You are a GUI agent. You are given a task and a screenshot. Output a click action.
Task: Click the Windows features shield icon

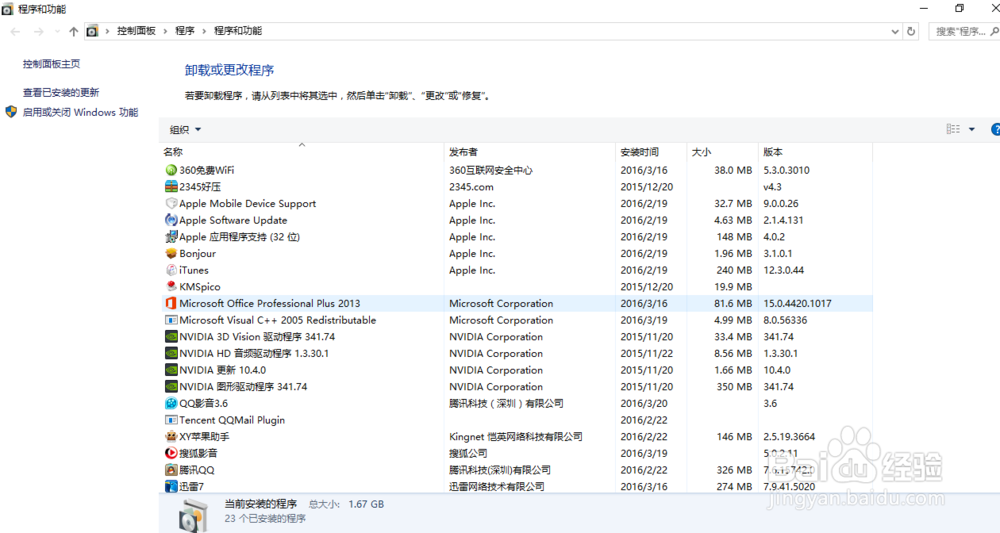pyautogui.click(x=11, y=112)
